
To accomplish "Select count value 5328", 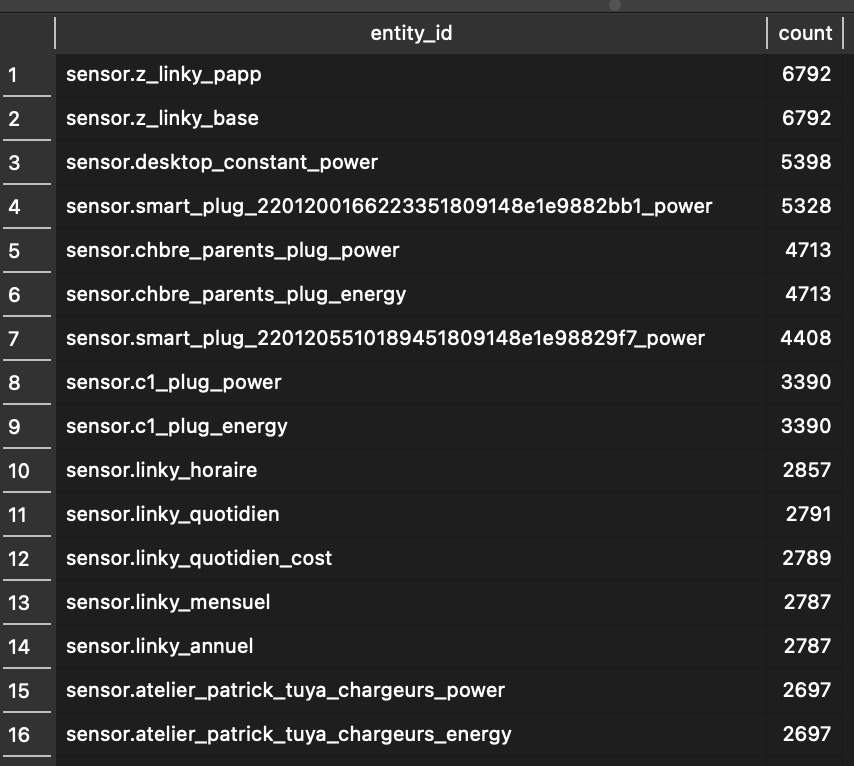I will [804, 206].
